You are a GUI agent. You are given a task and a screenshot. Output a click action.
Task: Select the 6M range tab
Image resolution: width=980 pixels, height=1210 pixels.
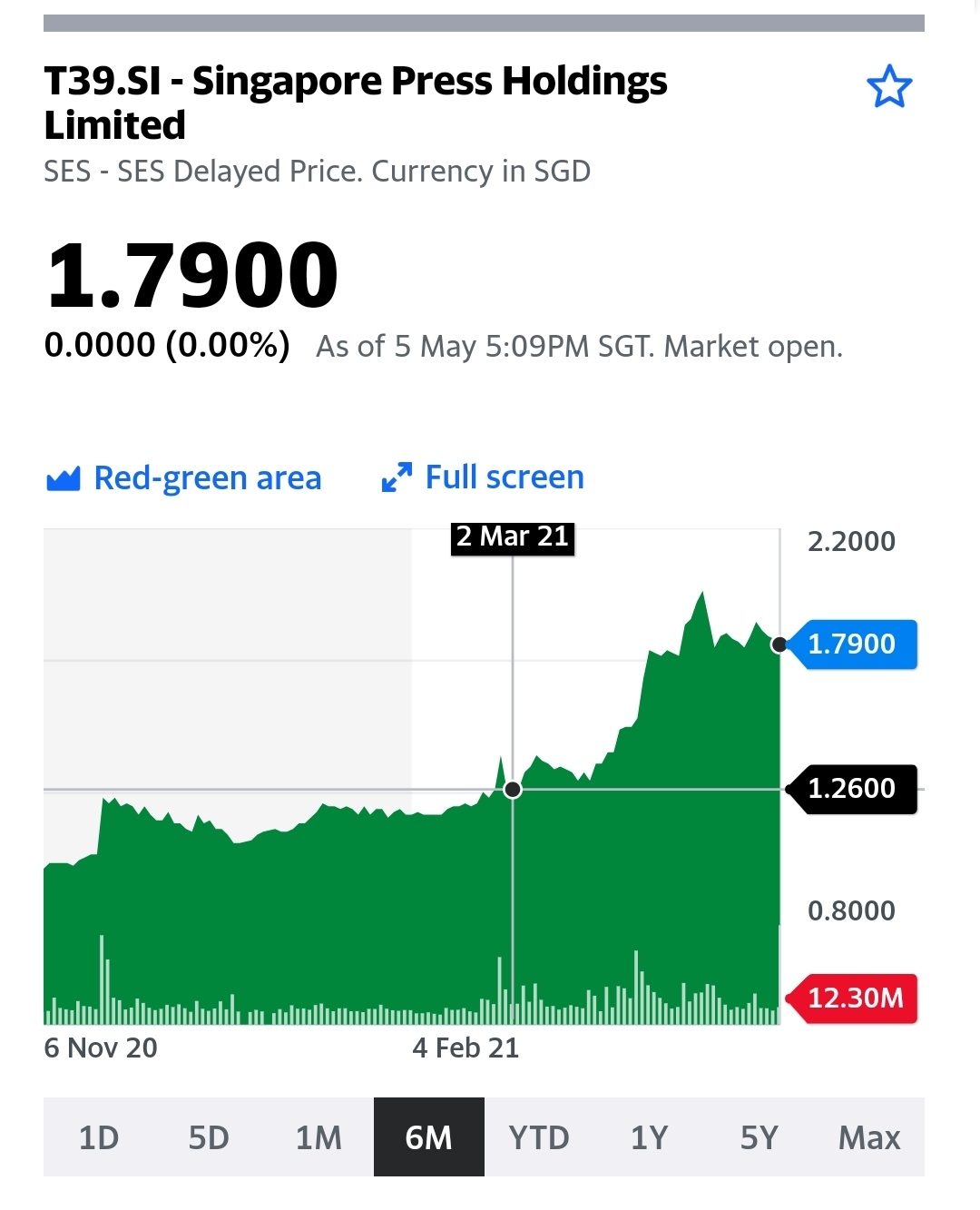(429, 1136)
